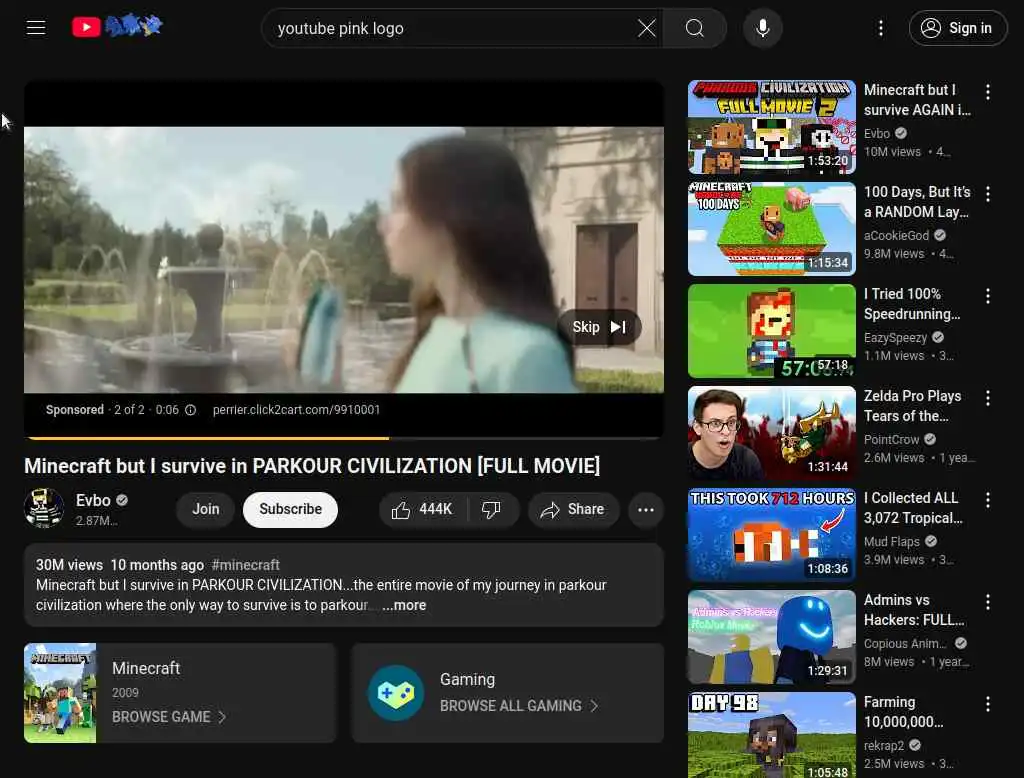
Task: Open the Zelda Pro Plays thumbnail
Action: point(771,432)
